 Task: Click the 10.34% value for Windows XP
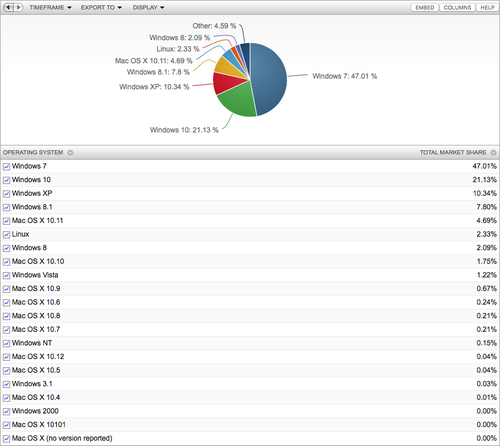pyautogui.click(x=485, y=193)
